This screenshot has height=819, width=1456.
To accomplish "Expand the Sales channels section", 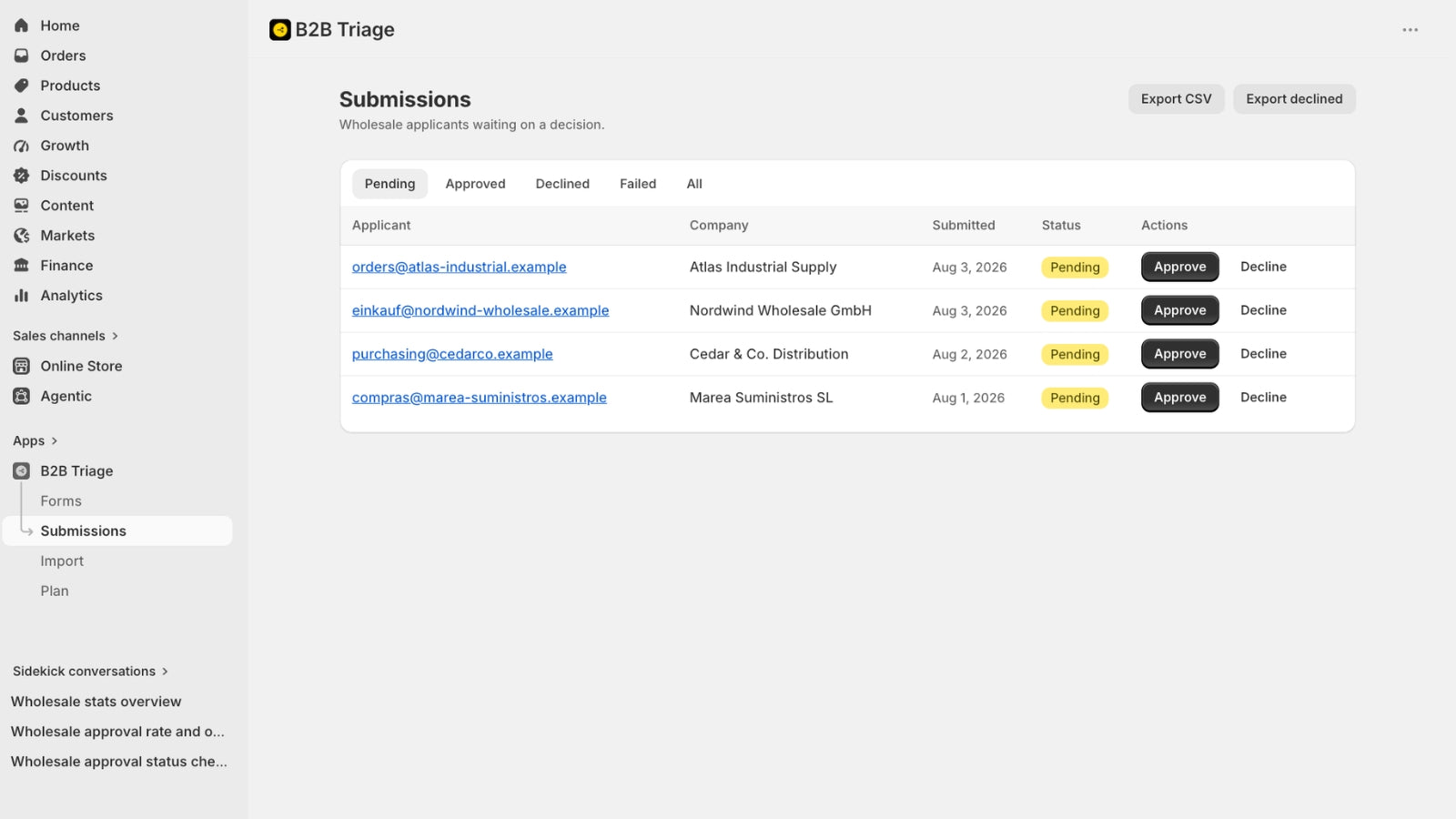I will pyautogui.click(x=66, y=336).
